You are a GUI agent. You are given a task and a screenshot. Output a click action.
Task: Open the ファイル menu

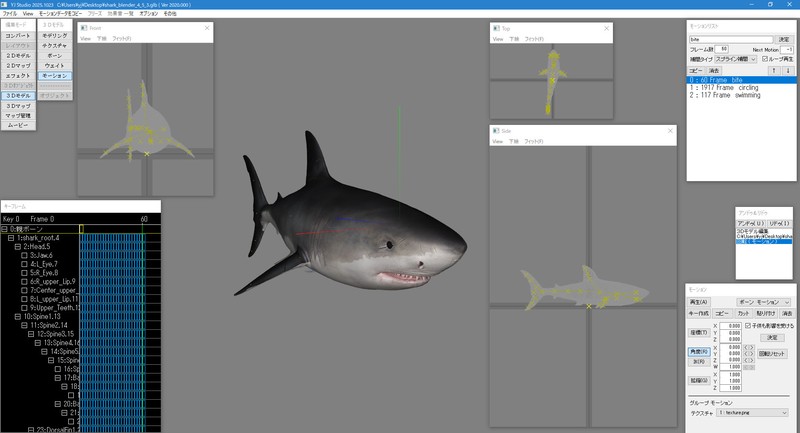(x=10, y=14)
